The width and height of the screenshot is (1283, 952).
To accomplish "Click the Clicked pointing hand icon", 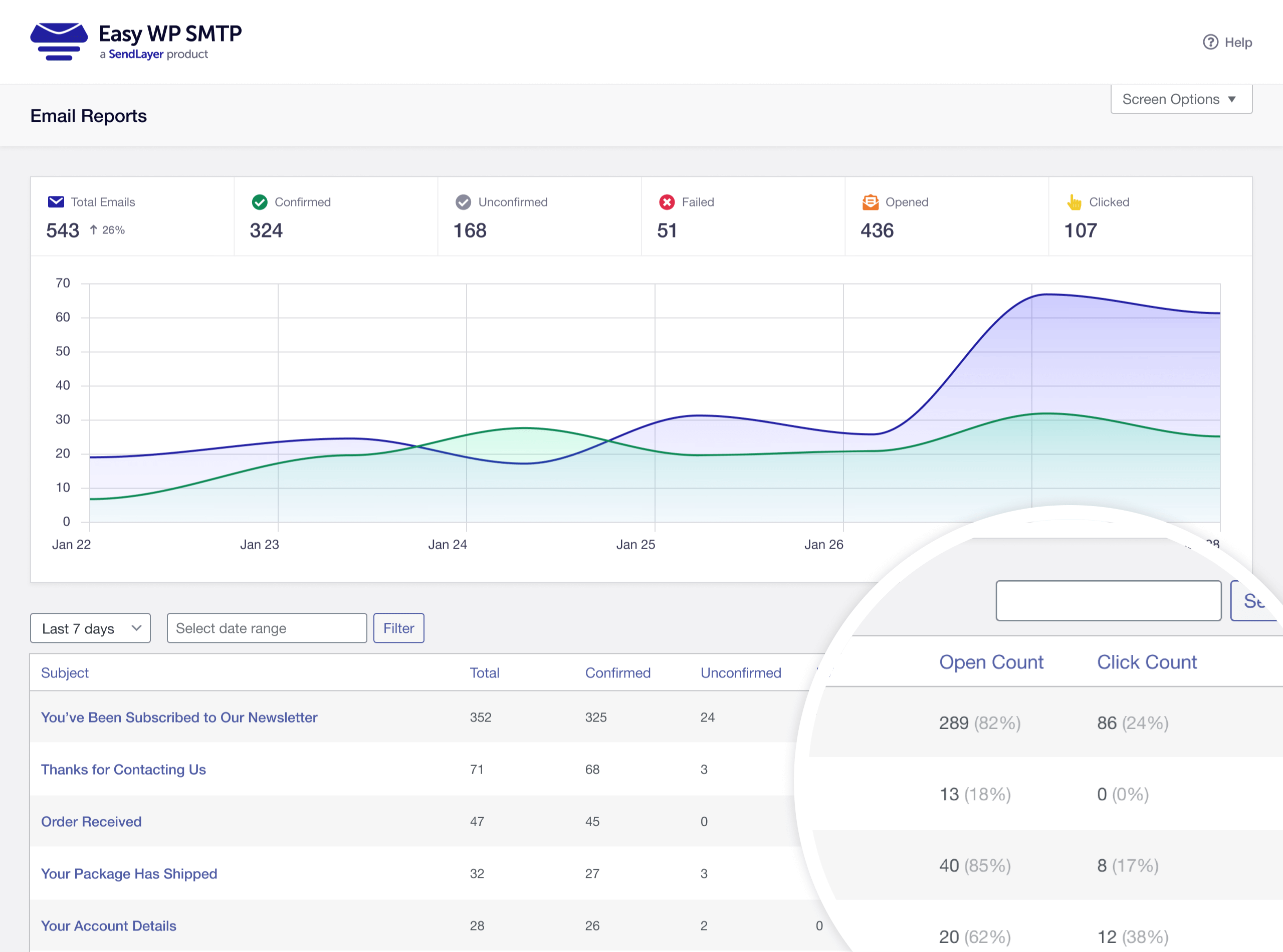I will tap(1074, 202).
